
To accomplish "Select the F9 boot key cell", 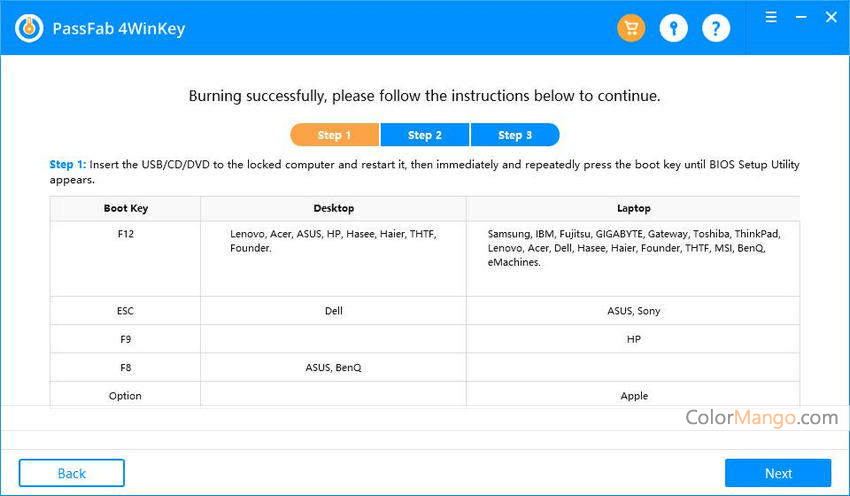I will pos(126,339).
